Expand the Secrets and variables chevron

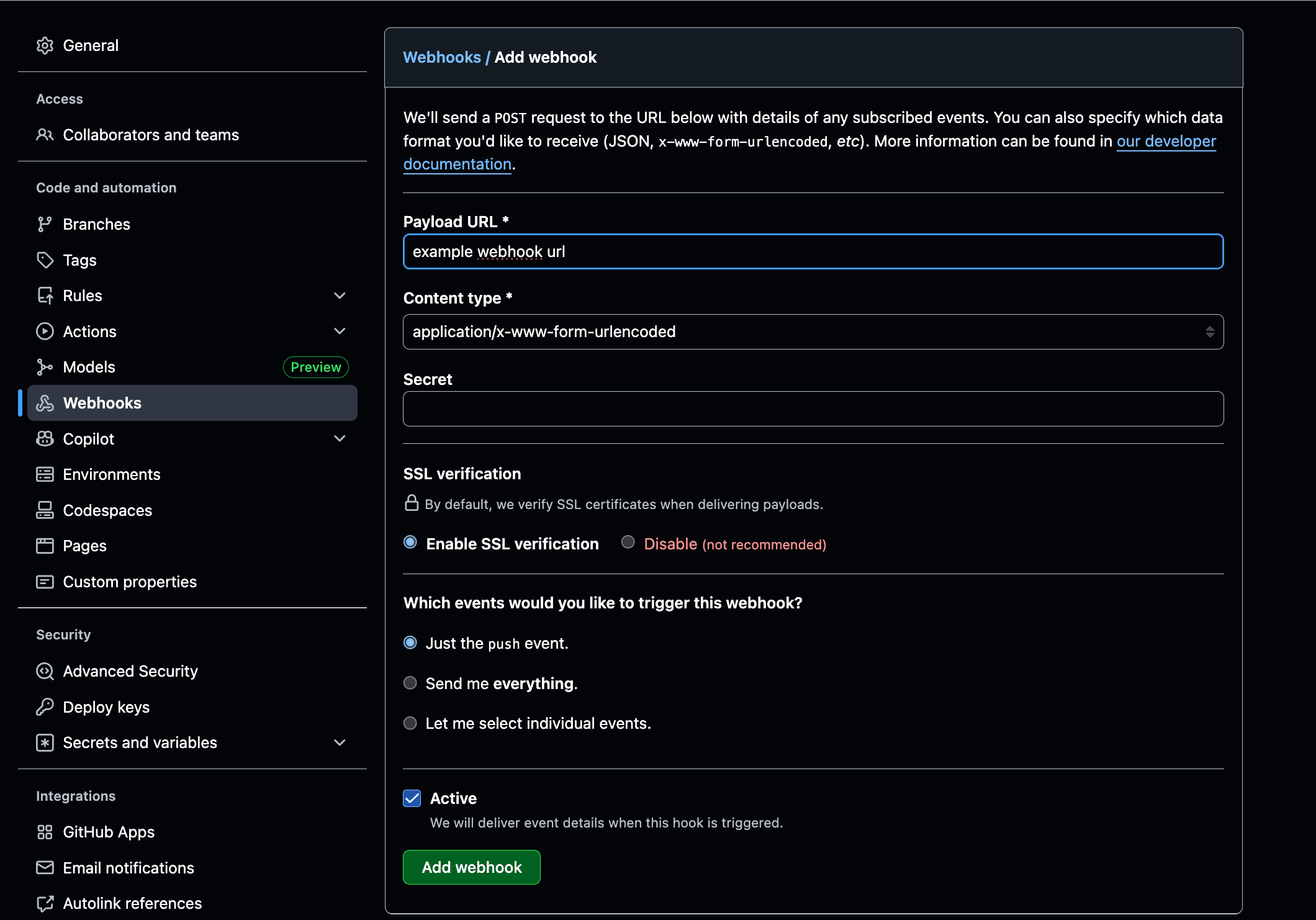pos(340,742)
